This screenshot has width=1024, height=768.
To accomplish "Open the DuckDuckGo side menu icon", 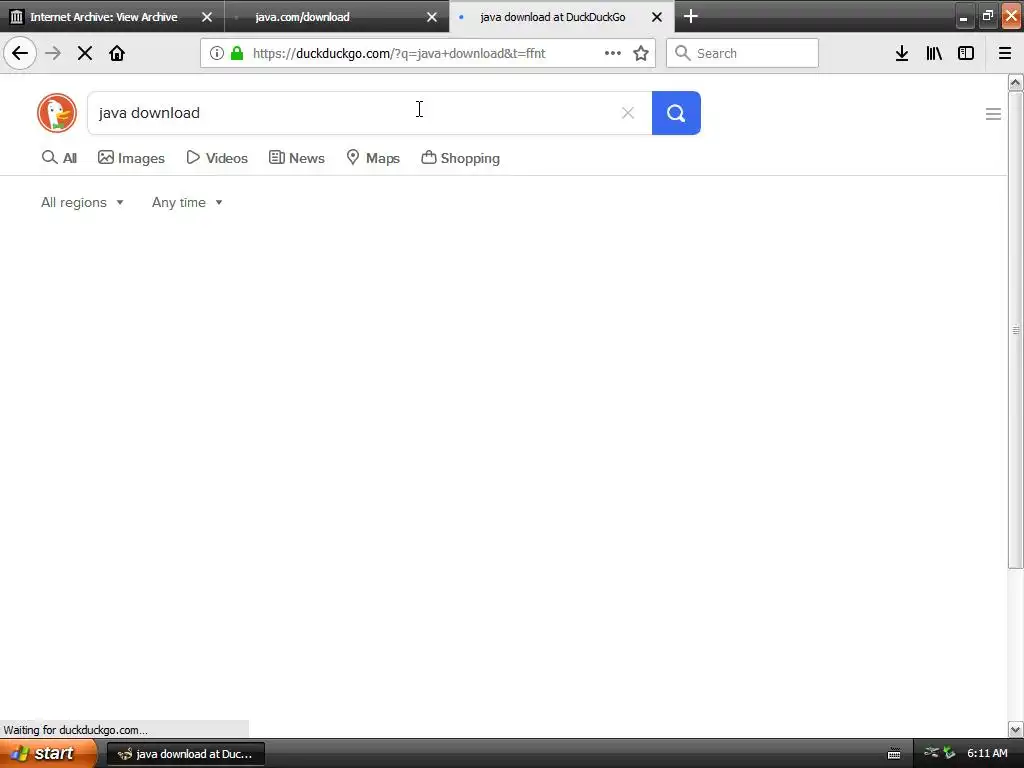I will click(x=993, y=114).
